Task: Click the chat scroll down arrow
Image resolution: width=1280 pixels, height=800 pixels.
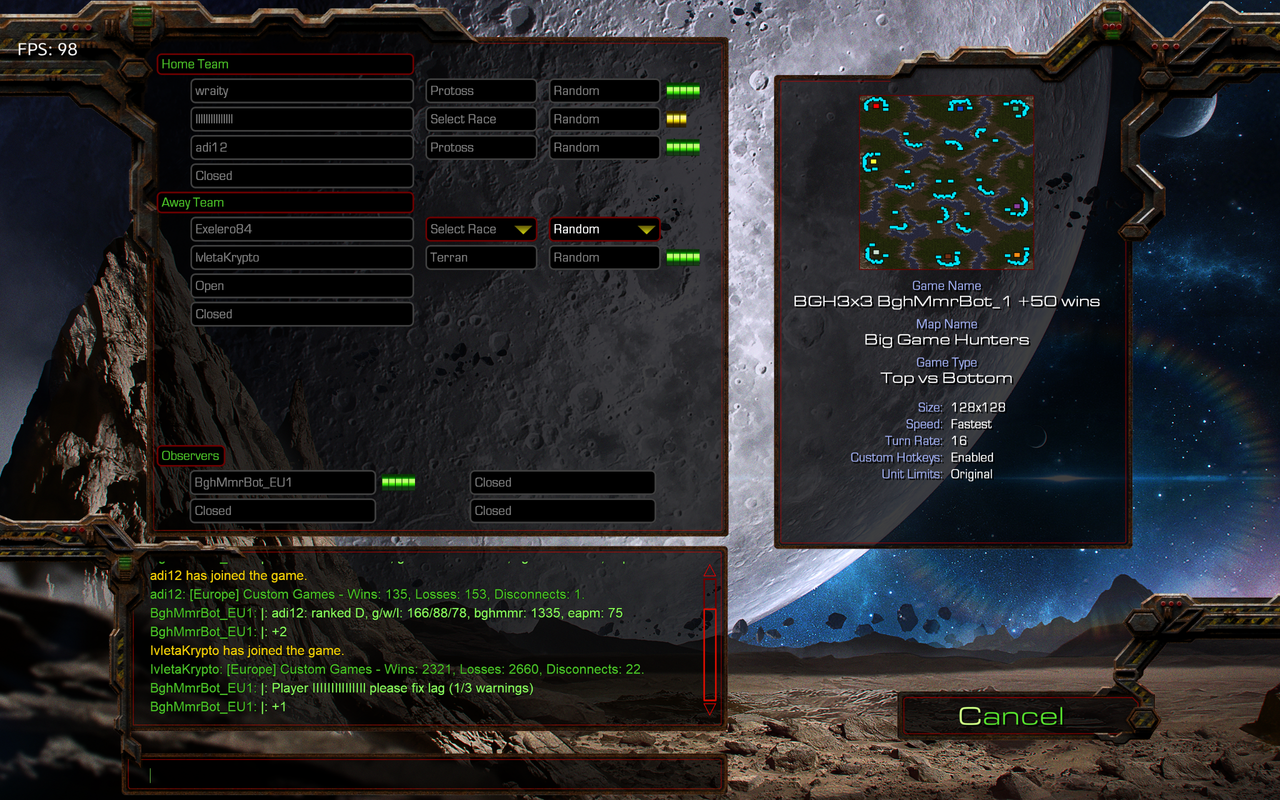Action: tap(710, 708)
